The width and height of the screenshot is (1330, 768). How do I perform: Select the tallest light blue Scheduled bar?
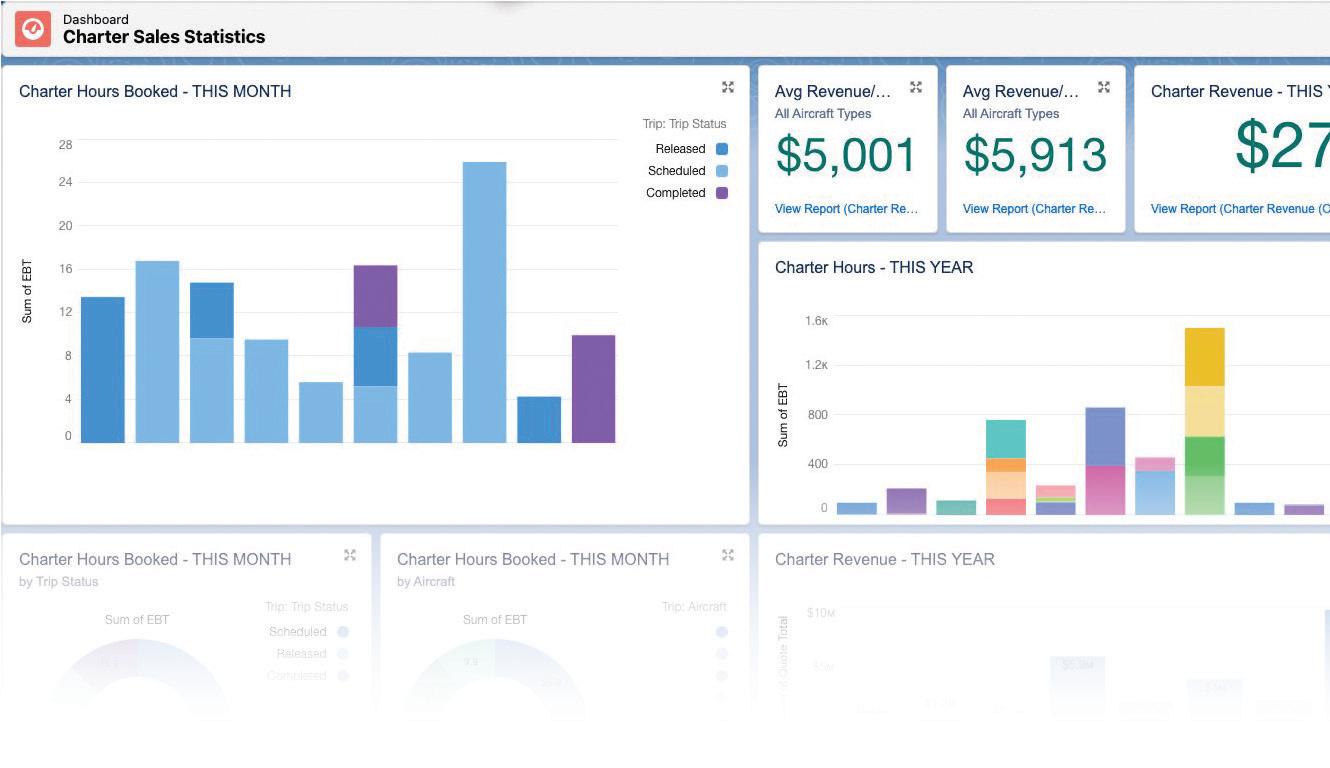coord(484,302)
